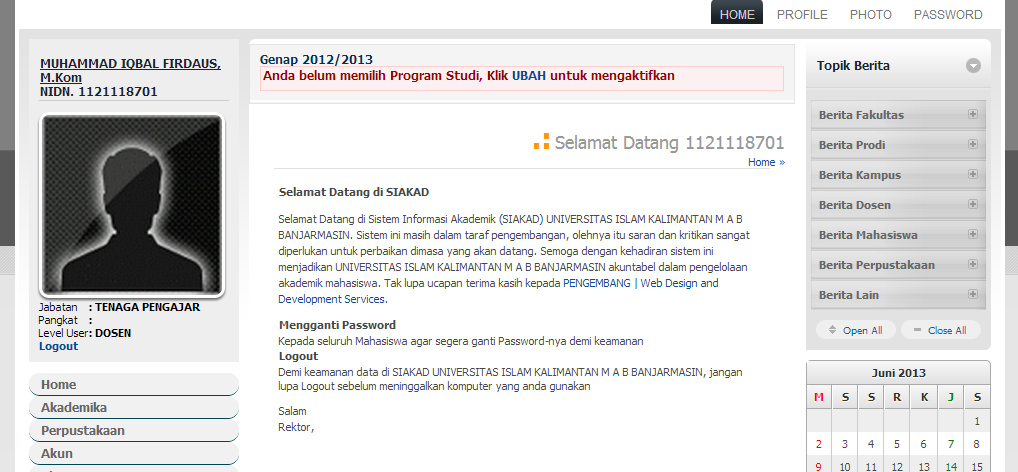Open the PENGEMBANG link

pos(597,284)
